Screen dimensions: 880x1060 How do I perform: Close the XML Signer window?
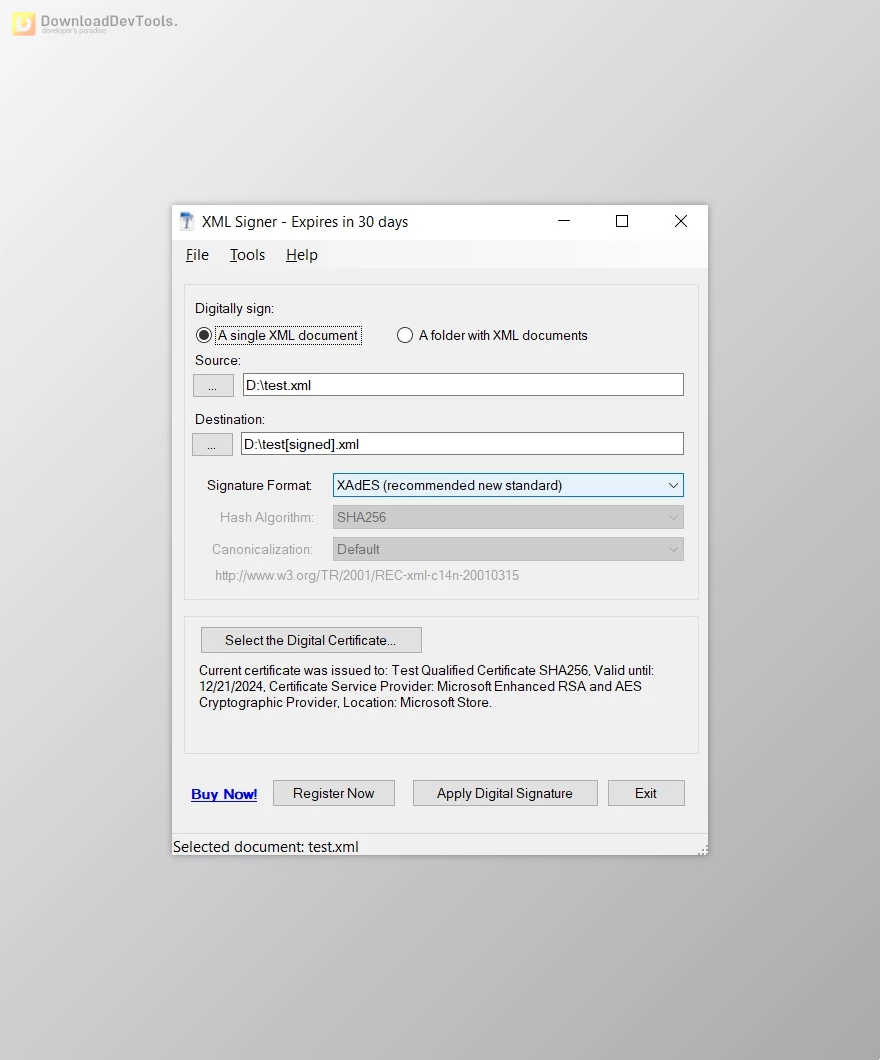(681, 221)
